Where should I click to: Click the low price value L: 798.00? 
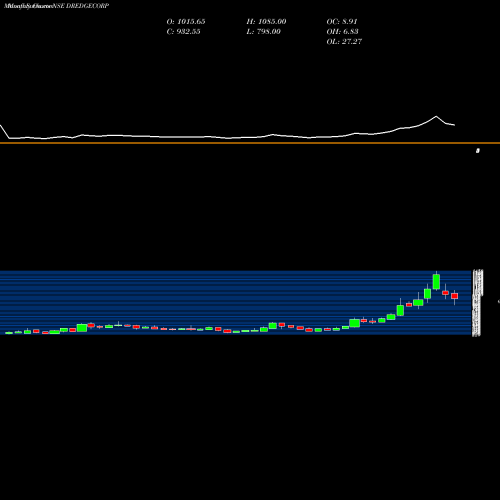click(264, 31)
